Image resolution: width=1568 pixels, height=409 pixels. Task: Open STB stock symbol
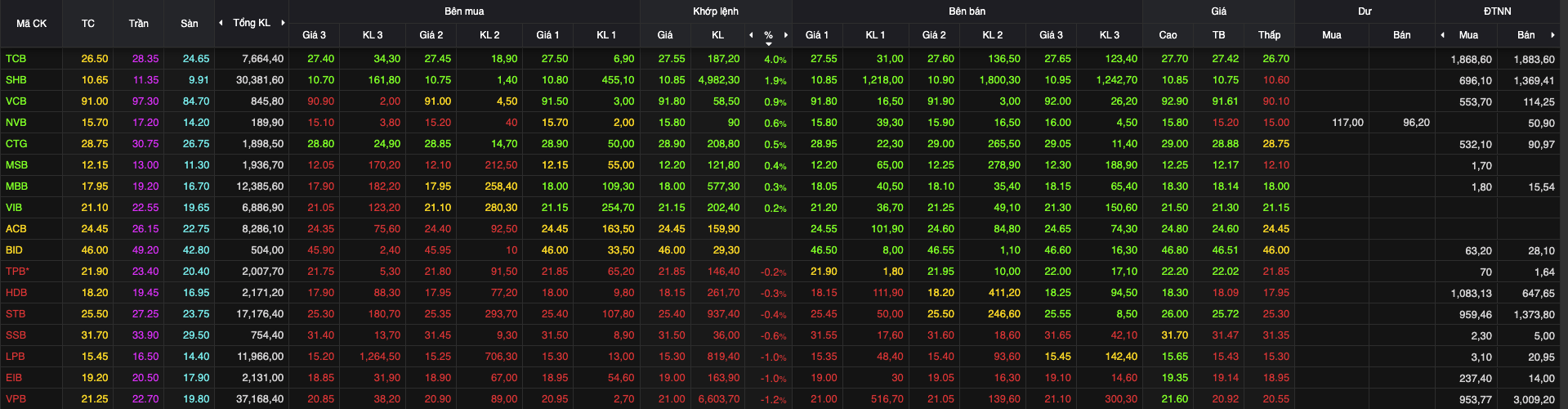point(16,314)
